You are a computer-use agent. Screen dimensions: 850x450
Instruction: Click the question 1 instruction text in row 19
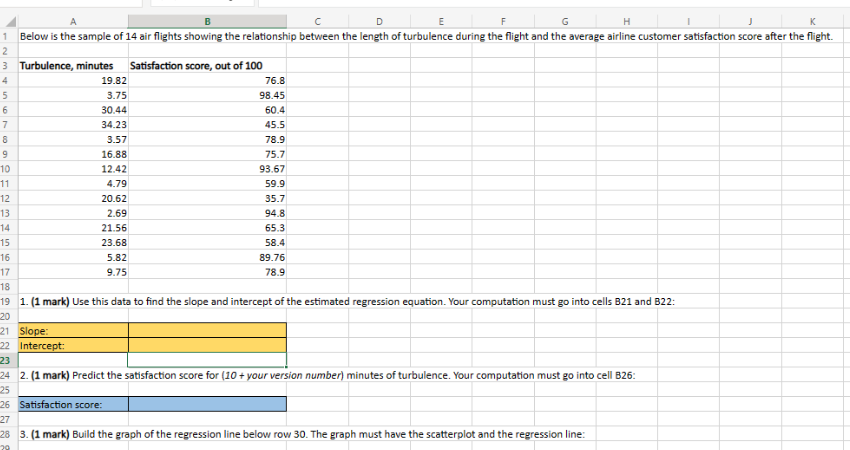pyautogui.click(x=347, y=301)
